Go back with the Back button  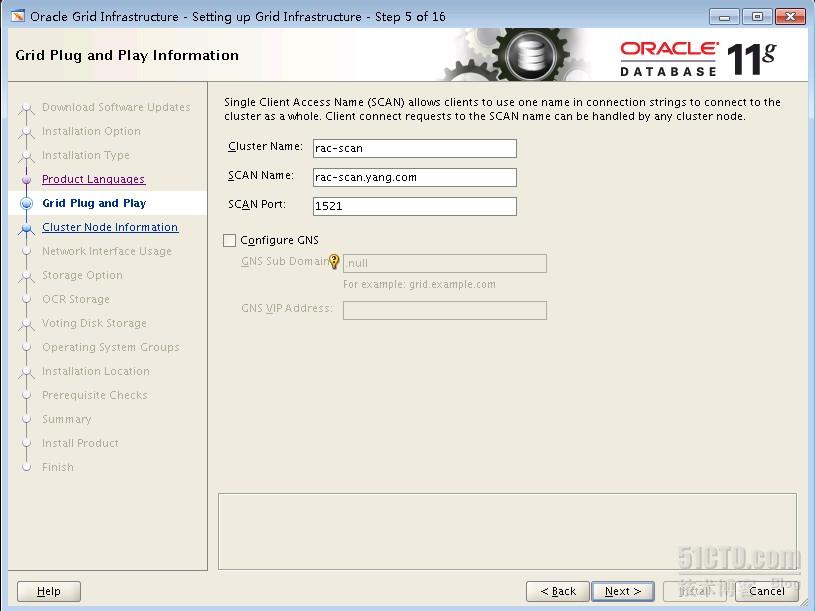click(558, 591)
